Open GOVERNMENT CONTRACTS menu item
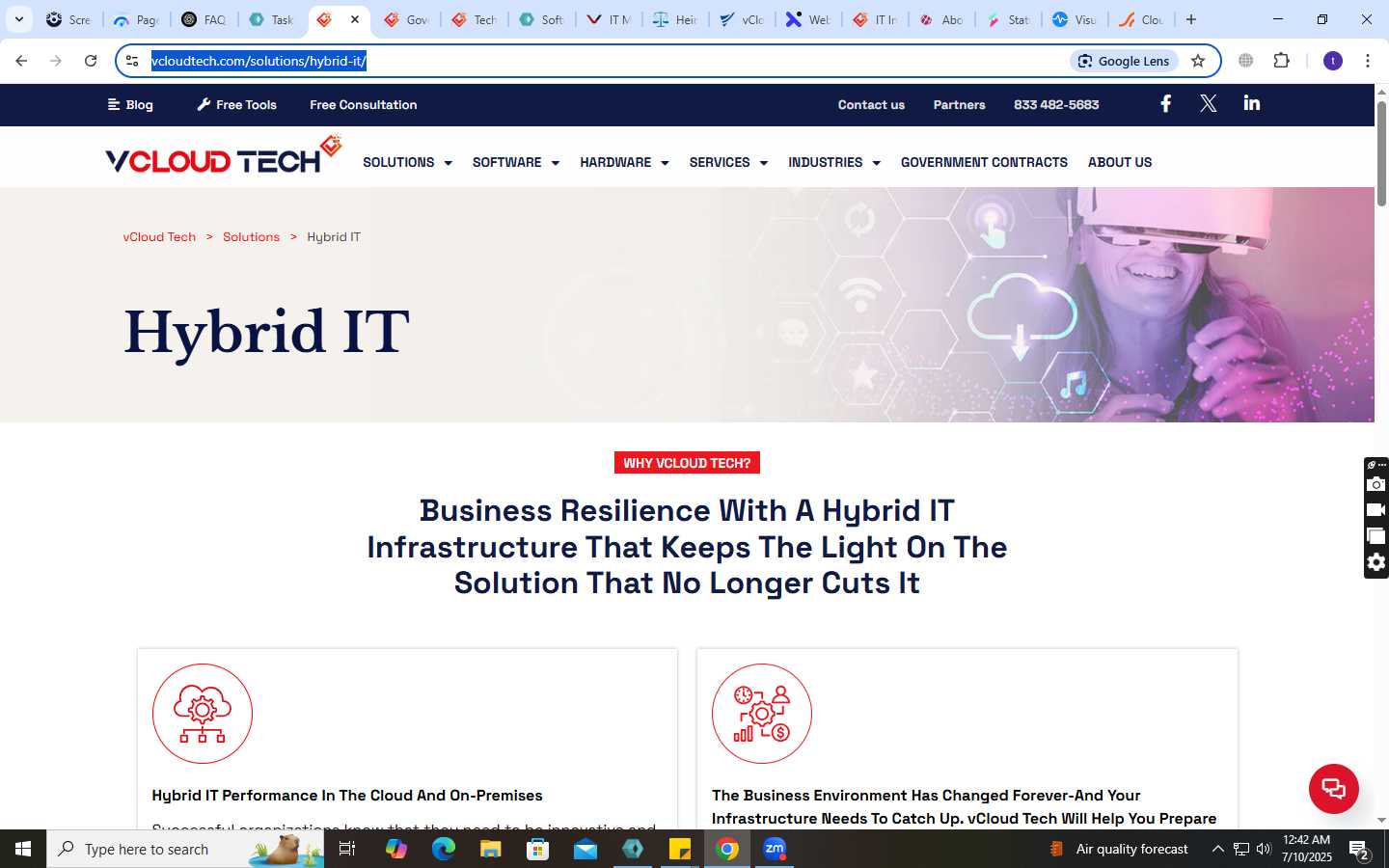The width and height of the screenshot is (1389, 868). click(984, 162)
